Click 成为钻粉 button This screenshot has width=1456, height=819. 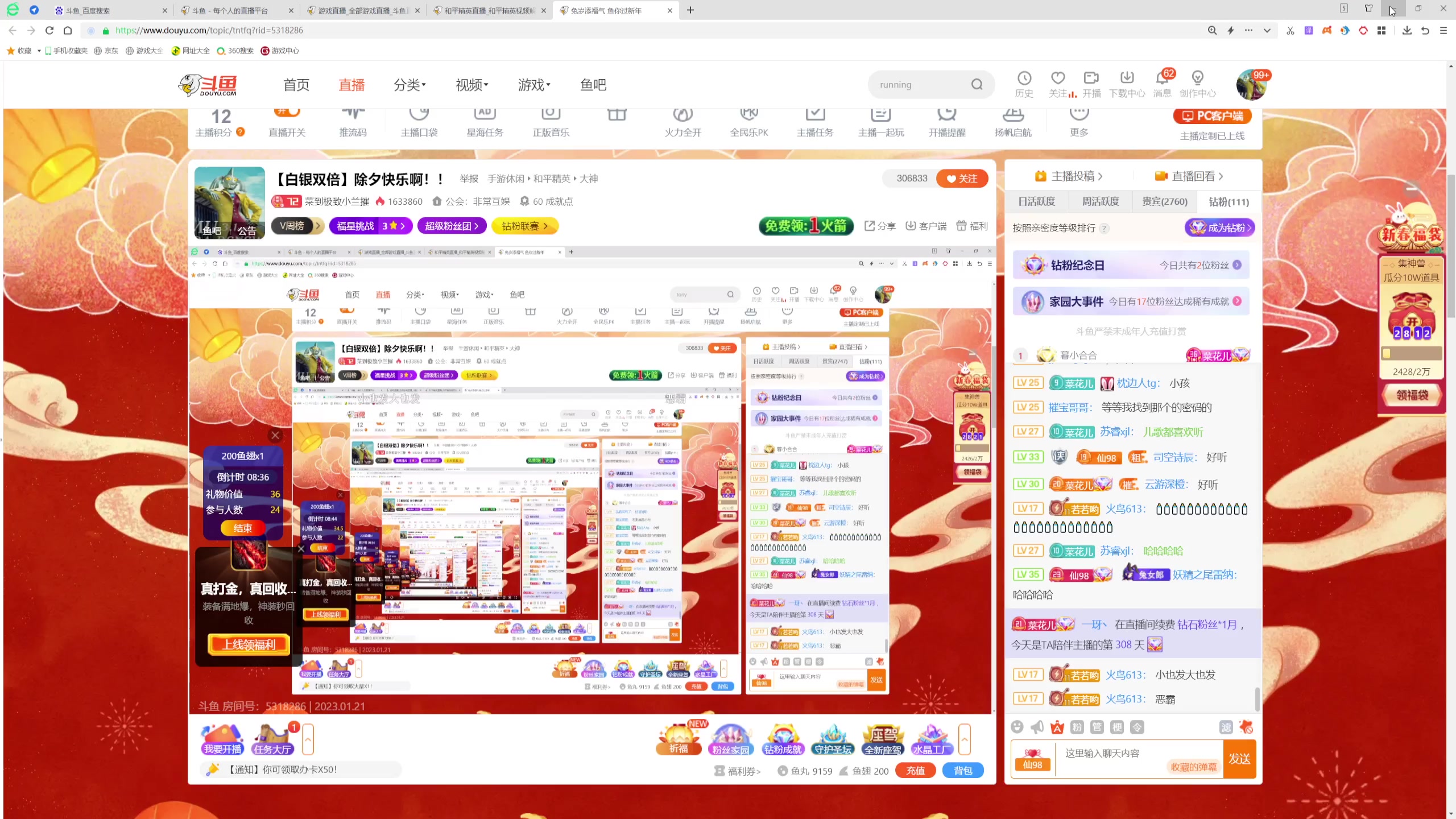pyautogui.click(x=1219, y=227)
